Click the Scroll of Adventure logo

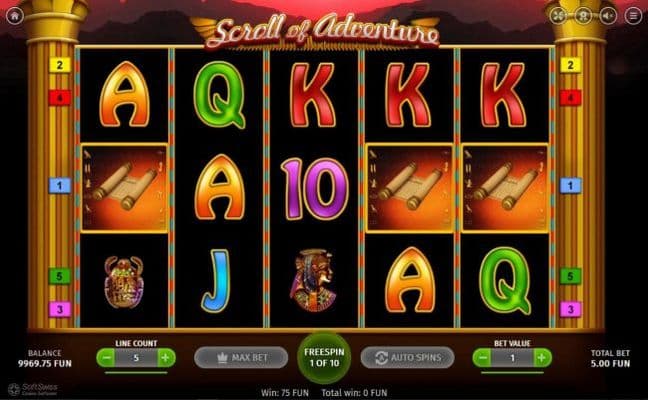pyautogui.click(x=322, y=31)
